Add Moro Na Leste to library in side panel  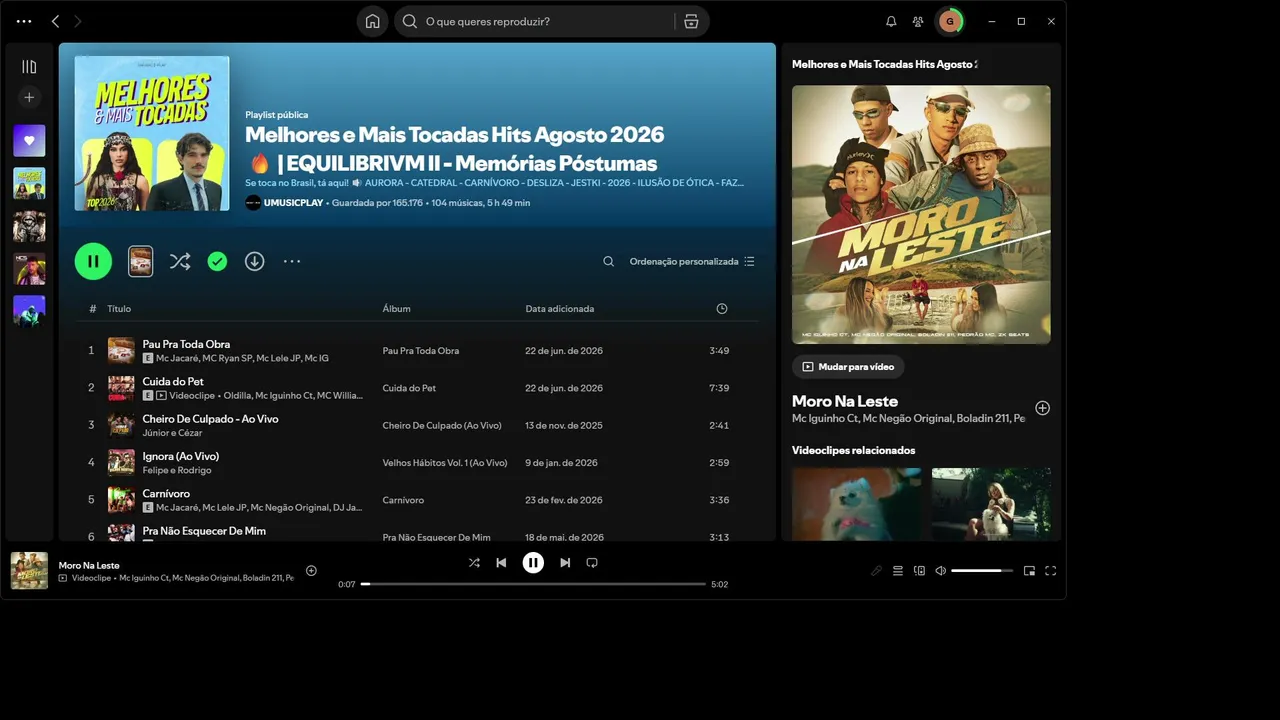[x=1042, y=408]
